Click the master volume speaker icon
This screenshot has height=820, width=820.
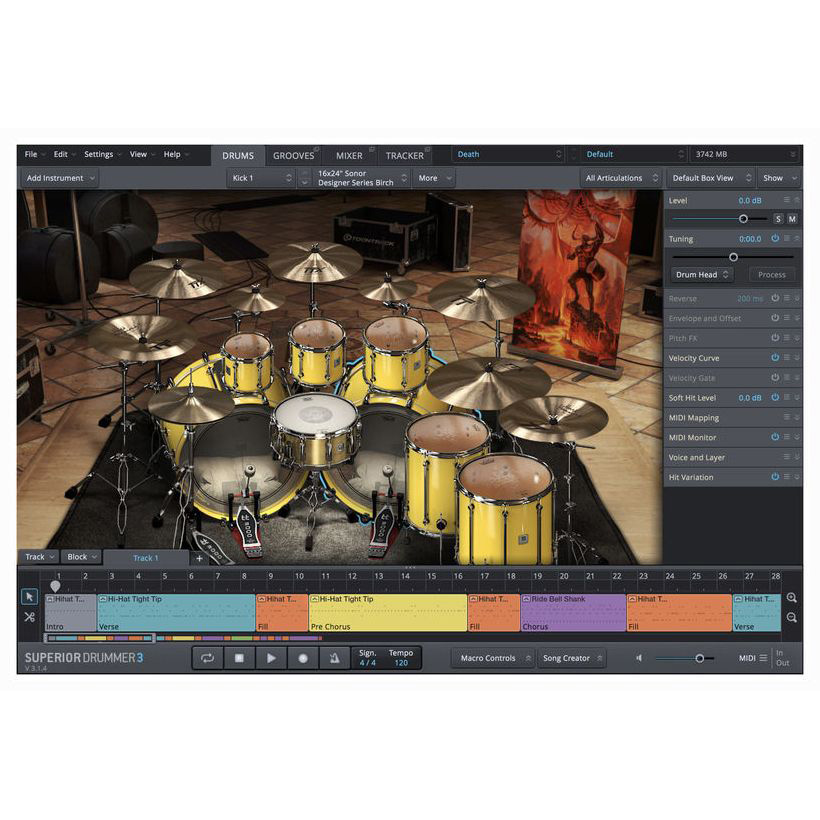[639, 658]
